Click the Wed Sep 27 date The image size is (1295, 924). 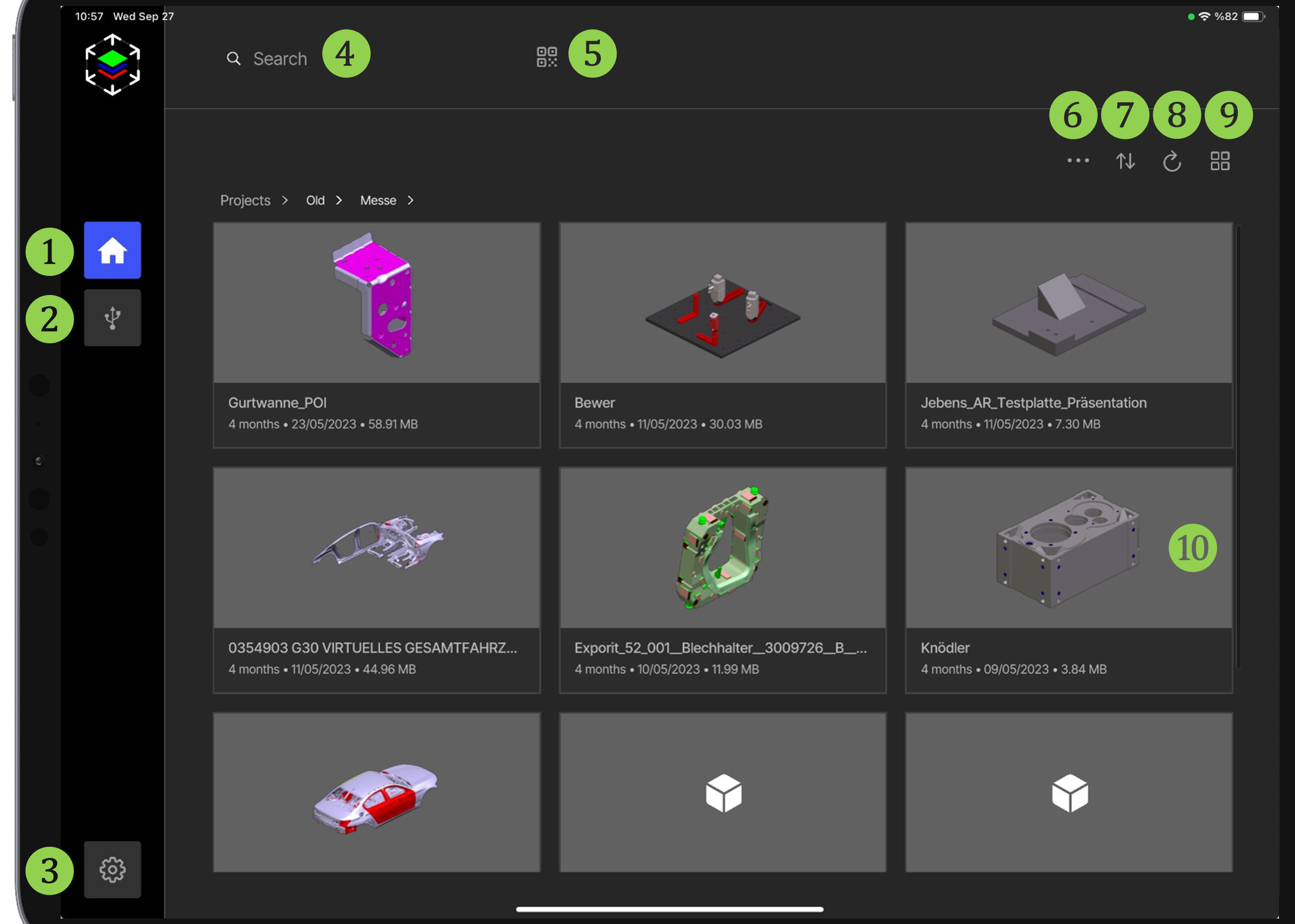[144, 16]
